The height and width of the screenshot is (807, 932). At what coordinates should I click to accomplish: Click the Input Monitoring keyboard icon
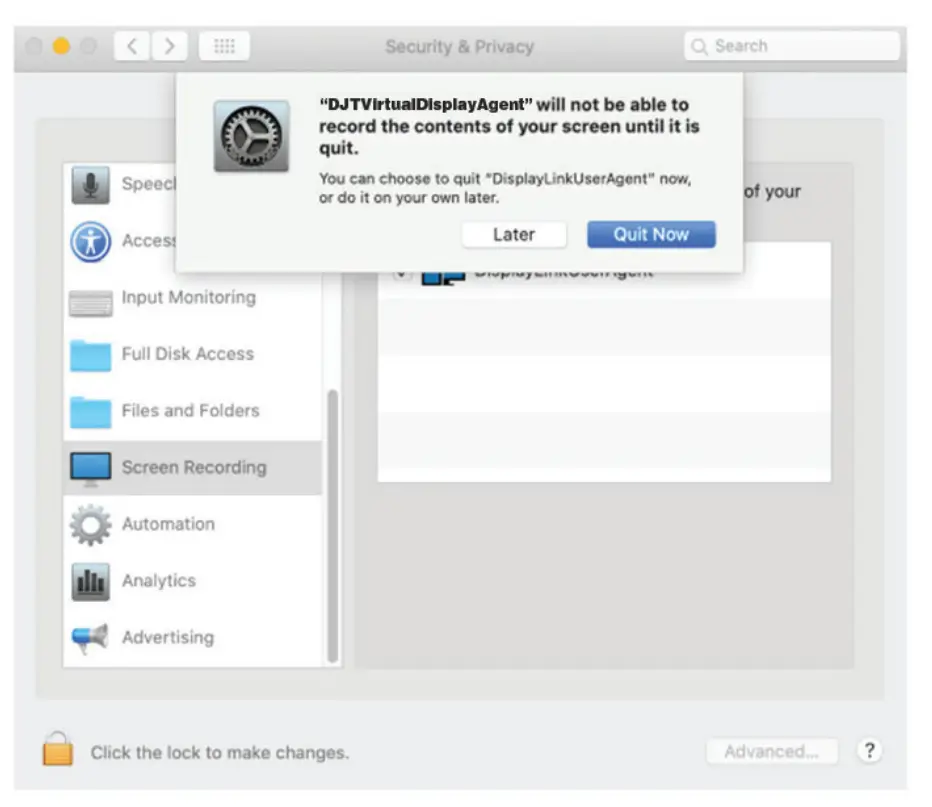[90, 297]
